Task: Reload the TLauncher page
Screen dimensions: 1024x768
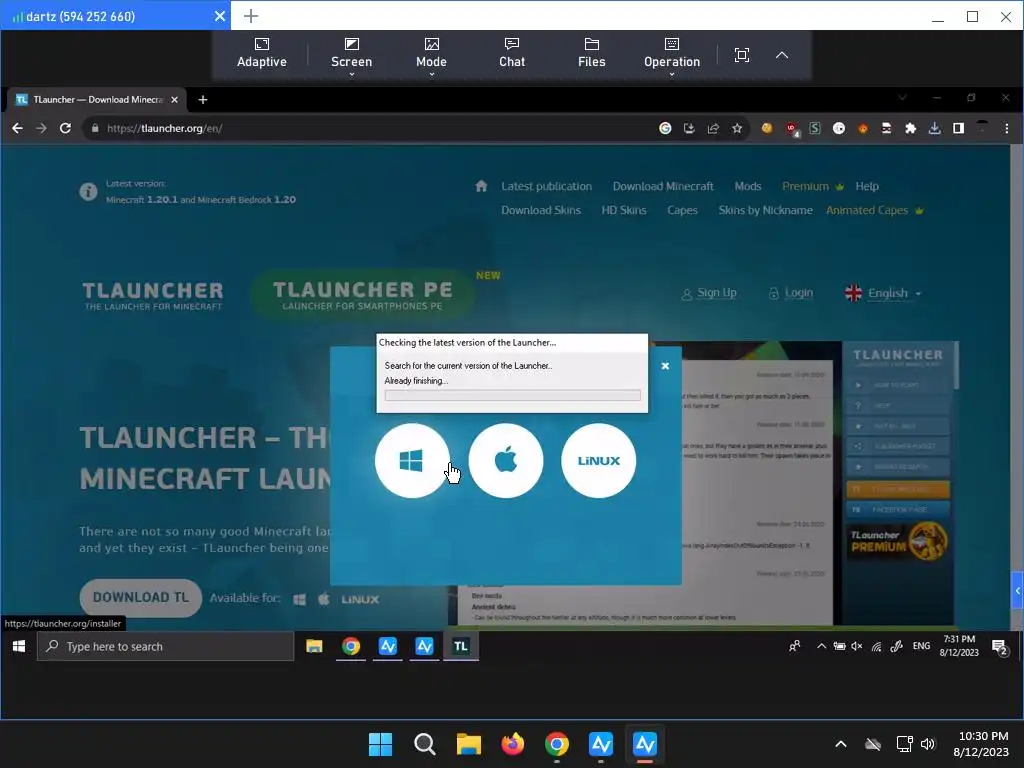Action: click(65, 128)
